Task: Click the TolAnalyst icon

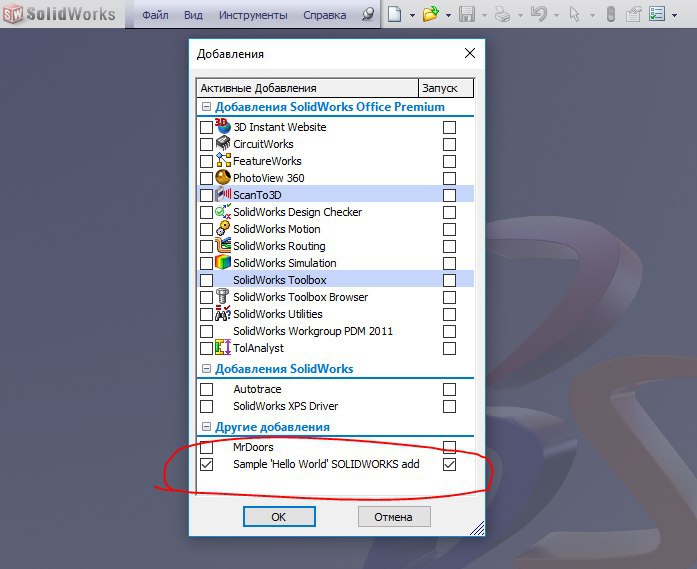Action: click(223, 347)
